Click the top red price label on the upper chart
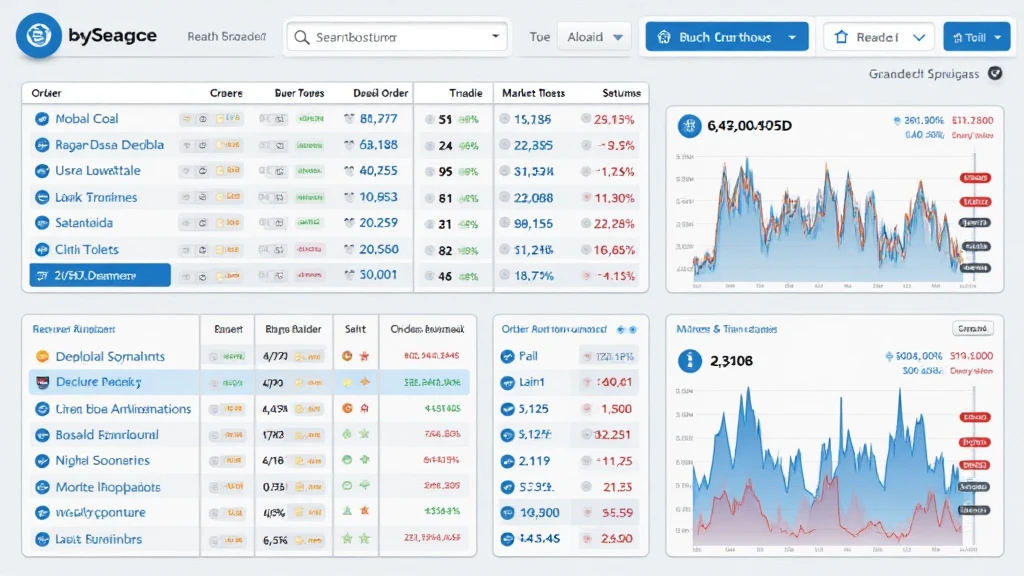Viewport: 1024px width, 576px height. [973, 178]
